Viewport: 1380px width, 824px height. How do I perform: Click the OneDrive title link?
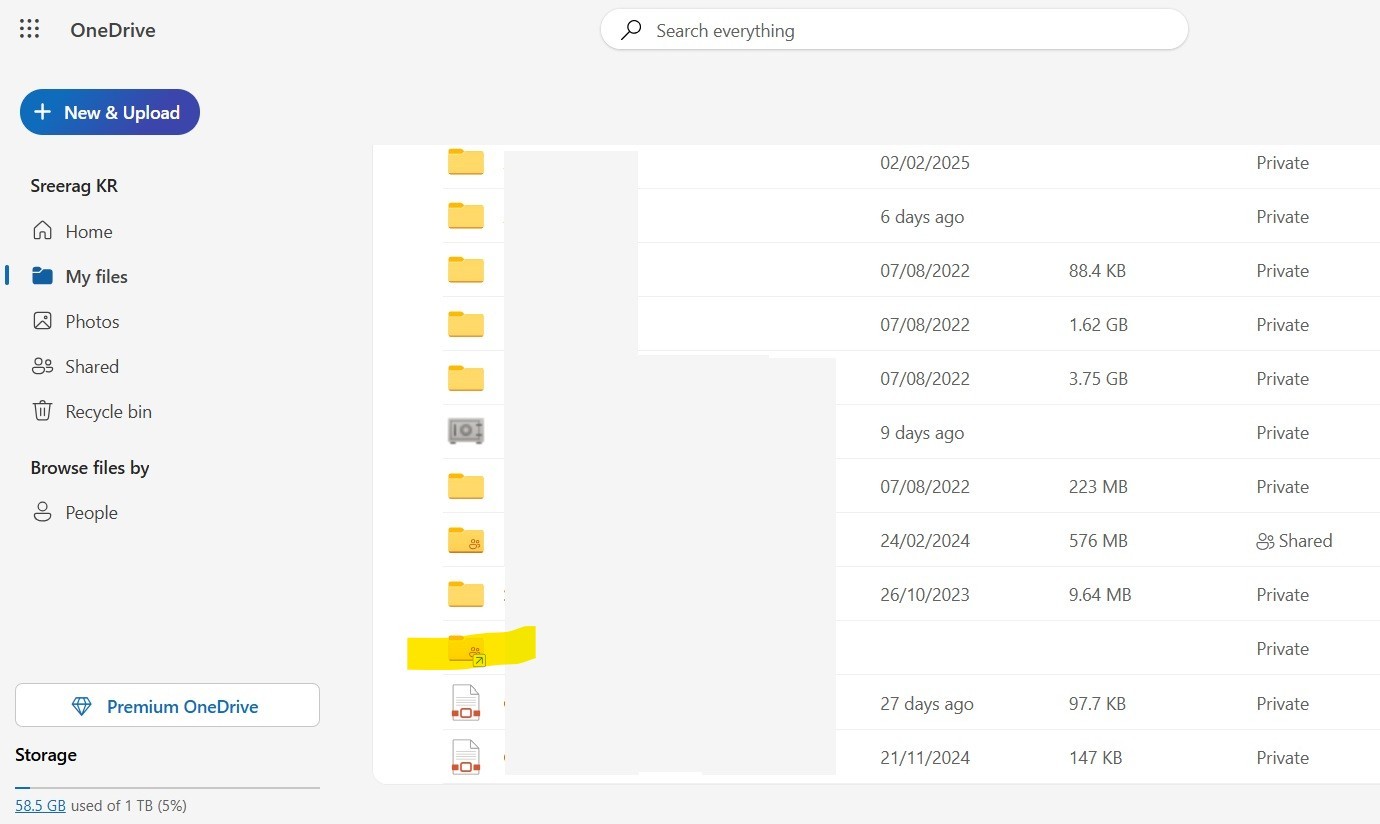tap(113, 30)
